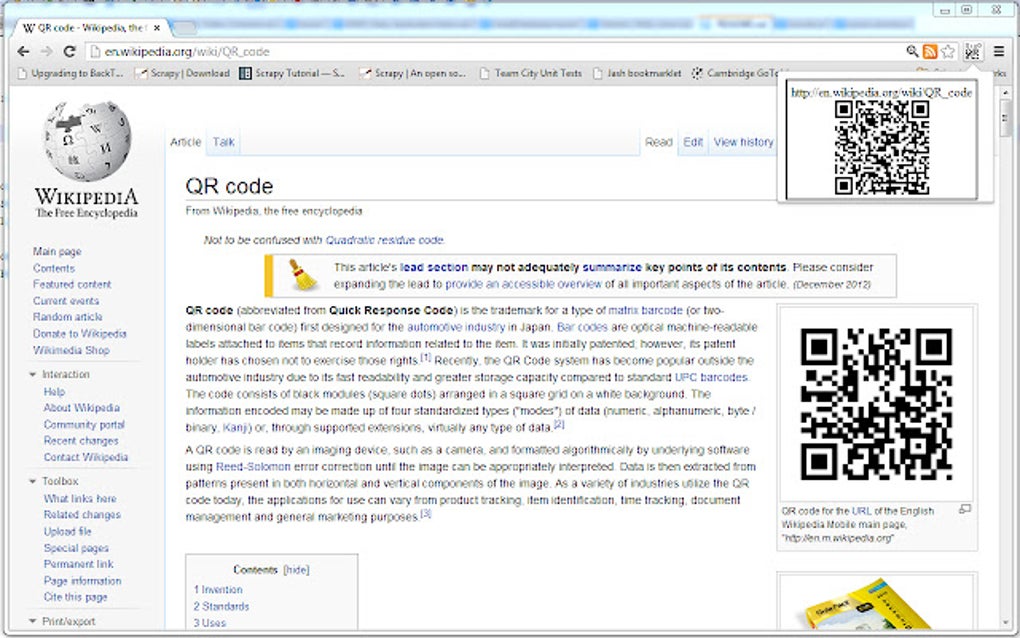1020x638 pixels.
Task: Click the browser forward arrow
Action: pyautogui.click(x=47, y=51)
